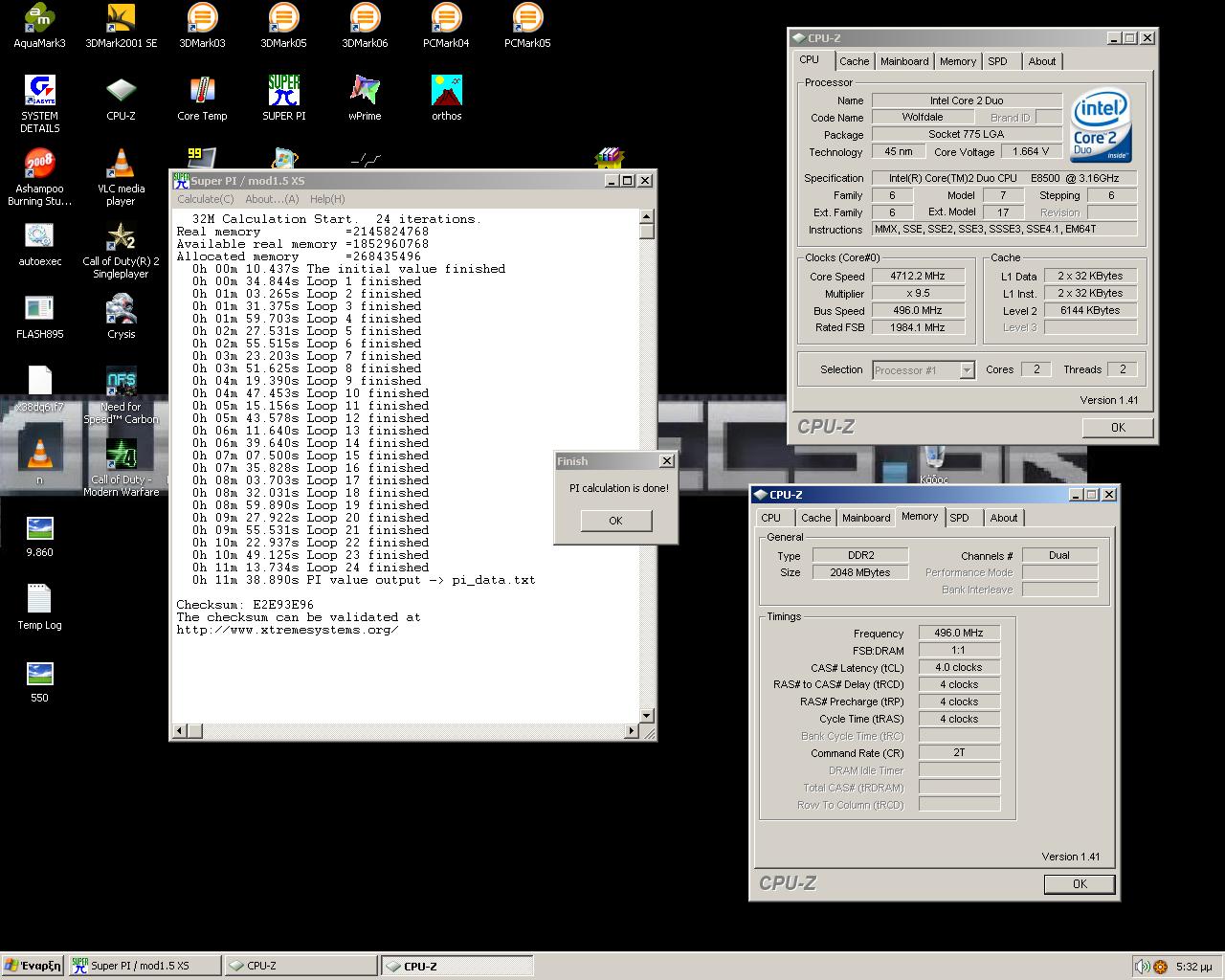Open the 3DMark2001 SE desktop icon
The height and width of the screenshot is (980, 1225).
(121, 26)
